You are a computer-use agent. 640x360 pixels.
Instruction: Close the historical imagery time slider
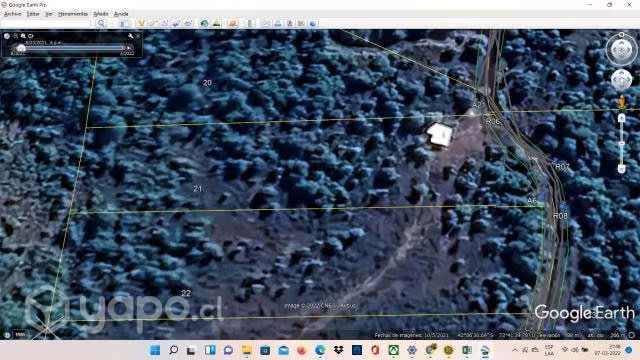tap(138, 36)
